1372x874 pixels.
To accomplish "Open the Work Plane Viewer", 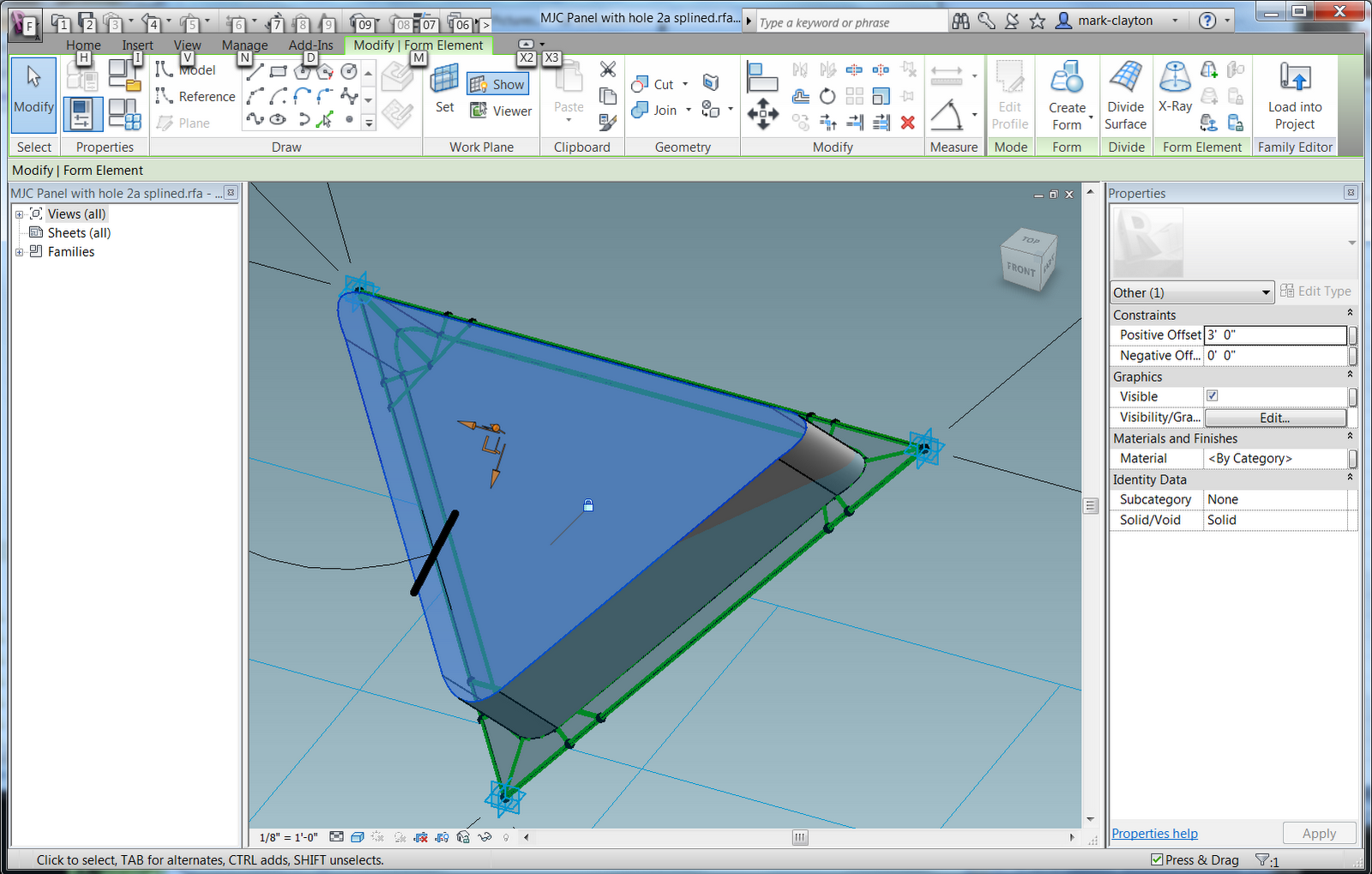I will (x=502, y=111).
